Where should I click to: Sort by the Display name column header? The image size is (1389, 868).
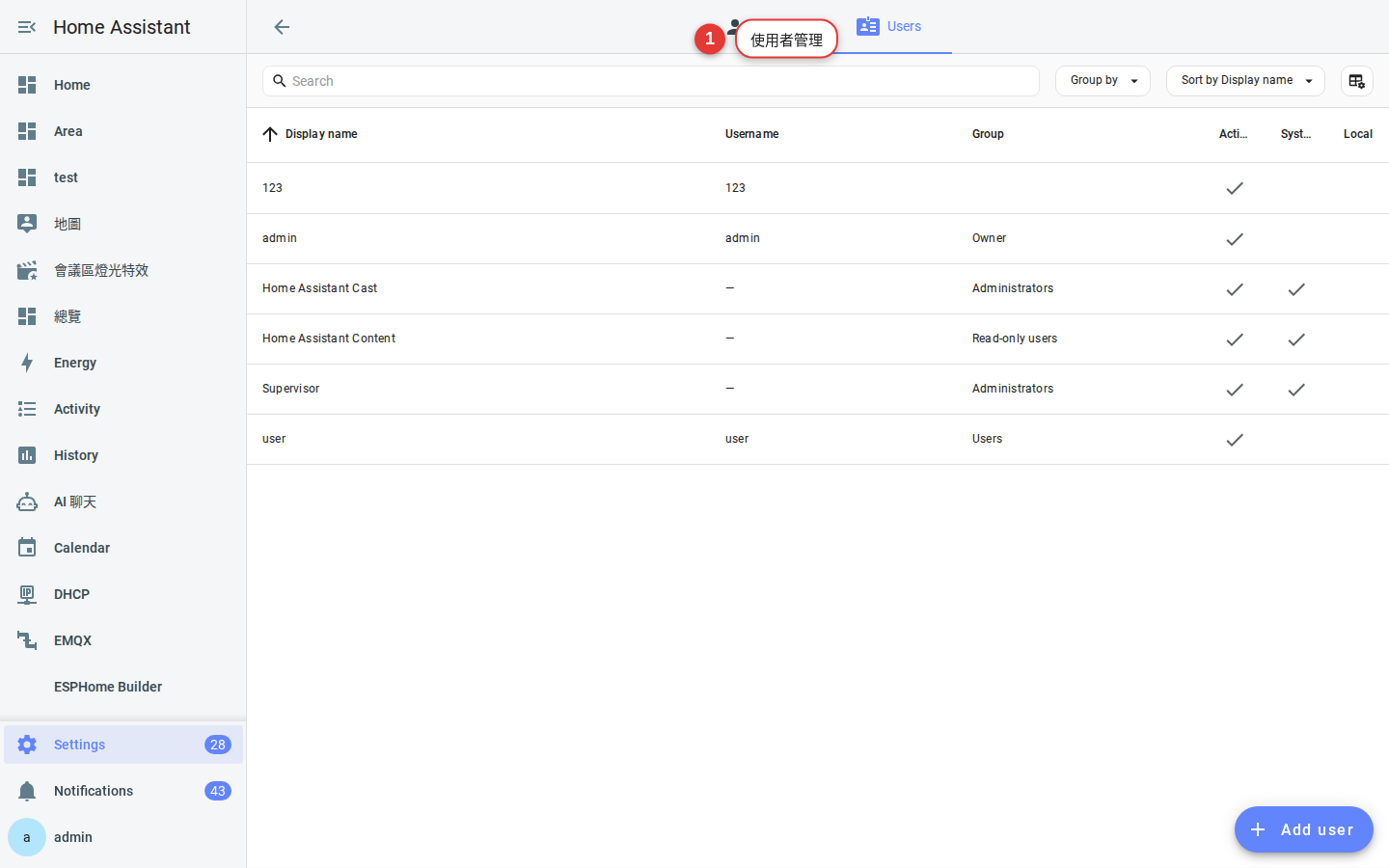tap(321, 134)
